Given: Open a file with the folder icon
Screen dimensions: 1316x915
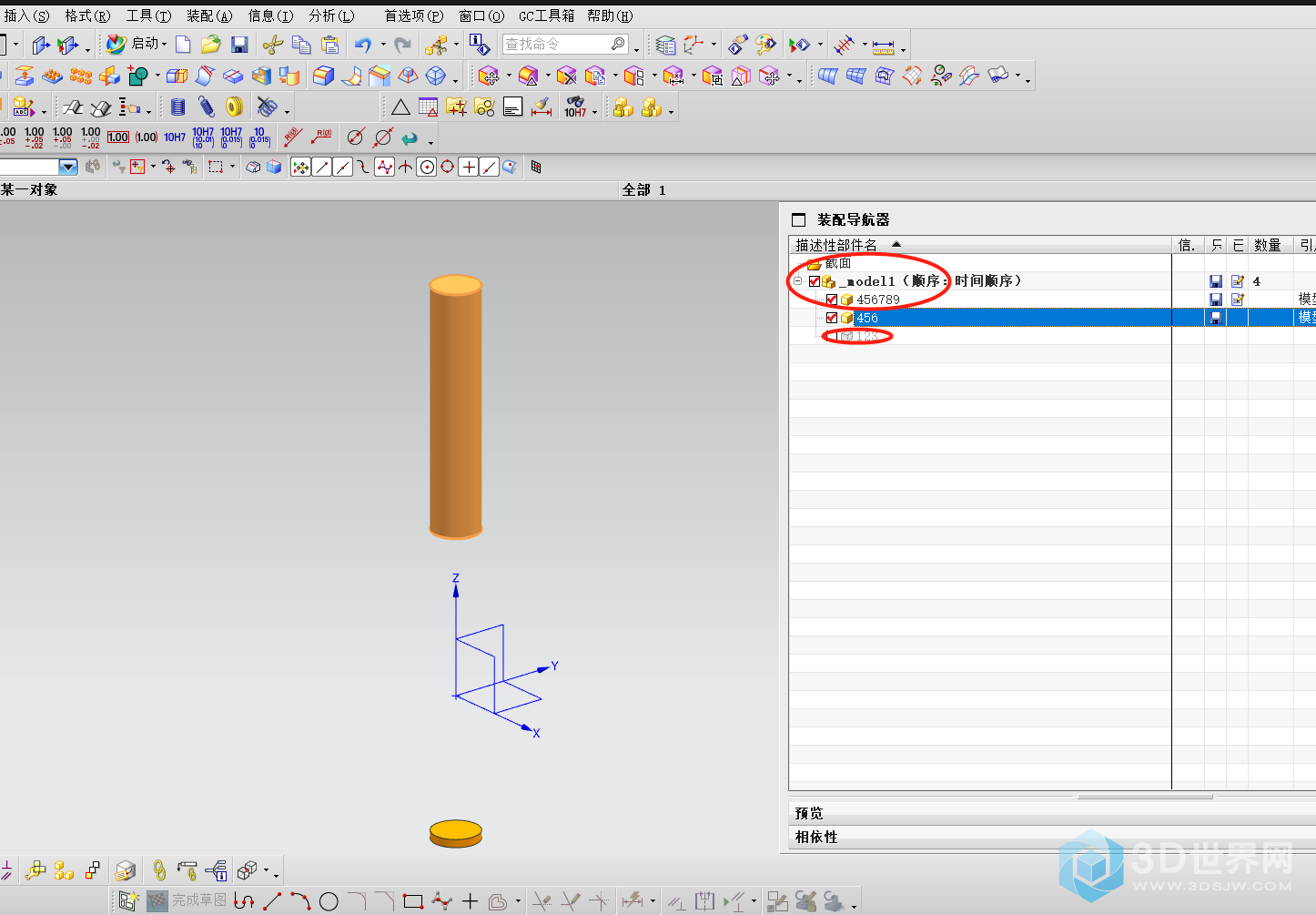Looking at the screenshot, I should (211, 45).
